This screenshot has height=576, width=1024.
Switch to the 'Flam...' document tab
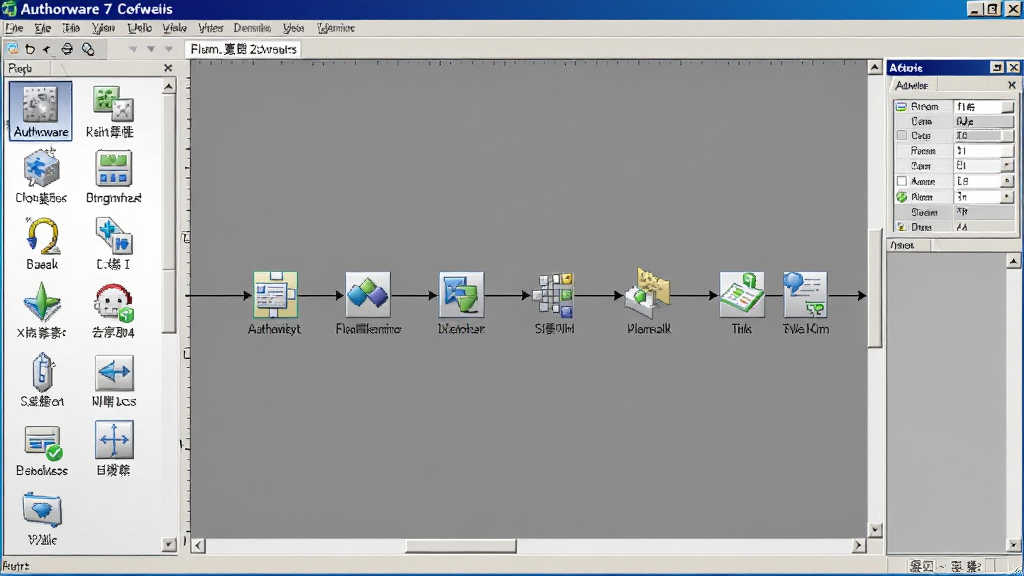(243, 49)
